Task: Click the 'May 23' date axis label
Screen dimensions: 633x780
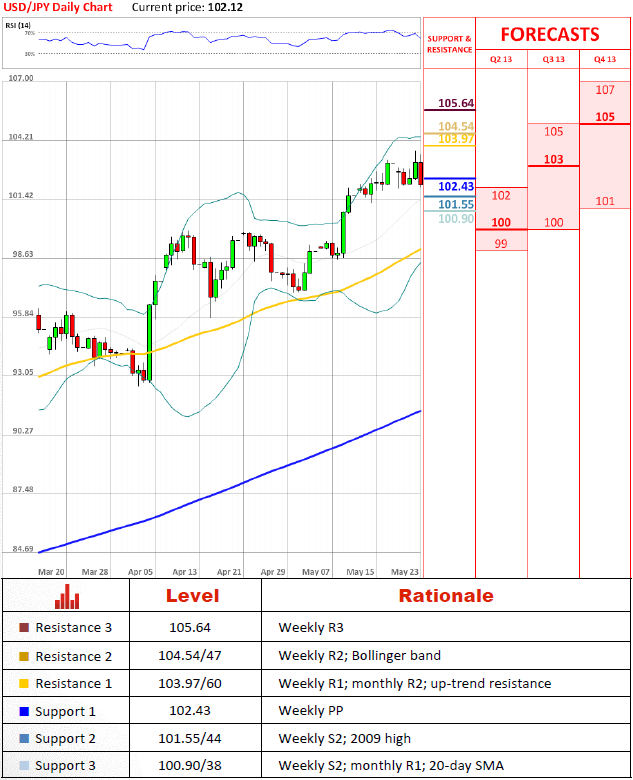Action: click(x=405, y=572)
